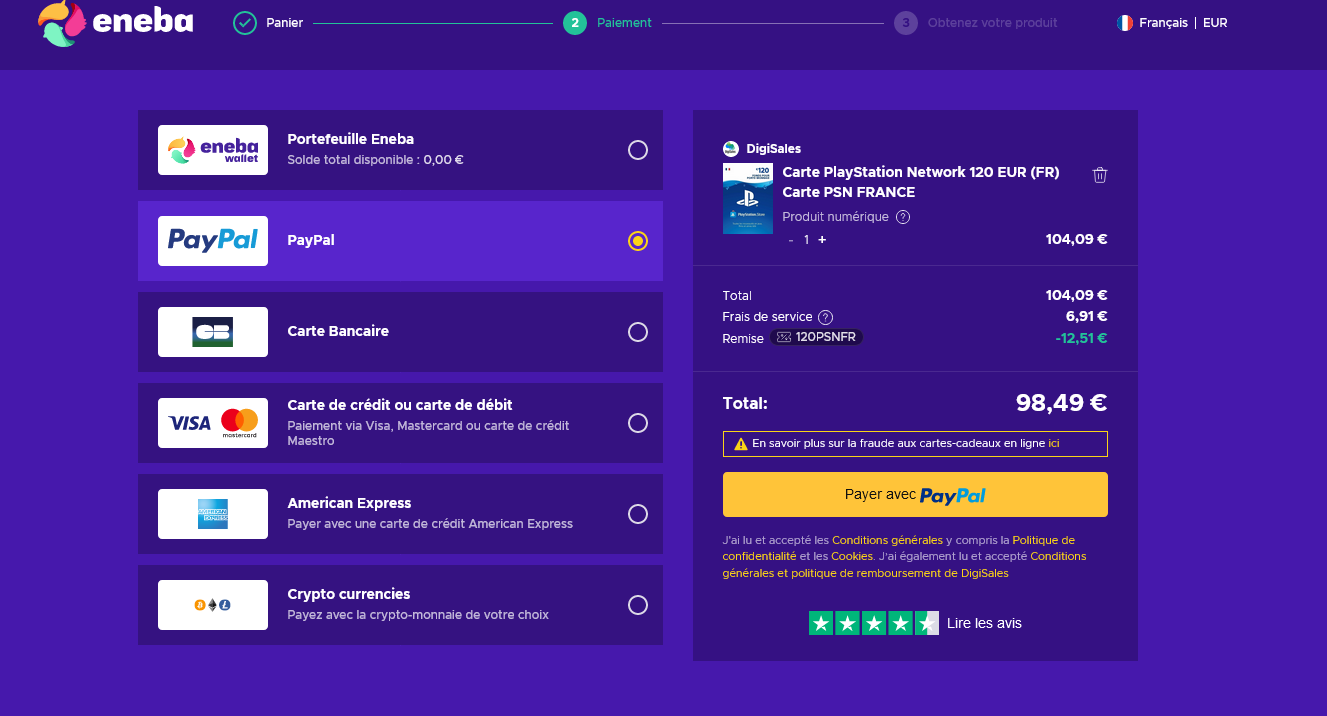Click the PayPal logo icon
This screenshot has height=716, width=1327.
point(212,240)
